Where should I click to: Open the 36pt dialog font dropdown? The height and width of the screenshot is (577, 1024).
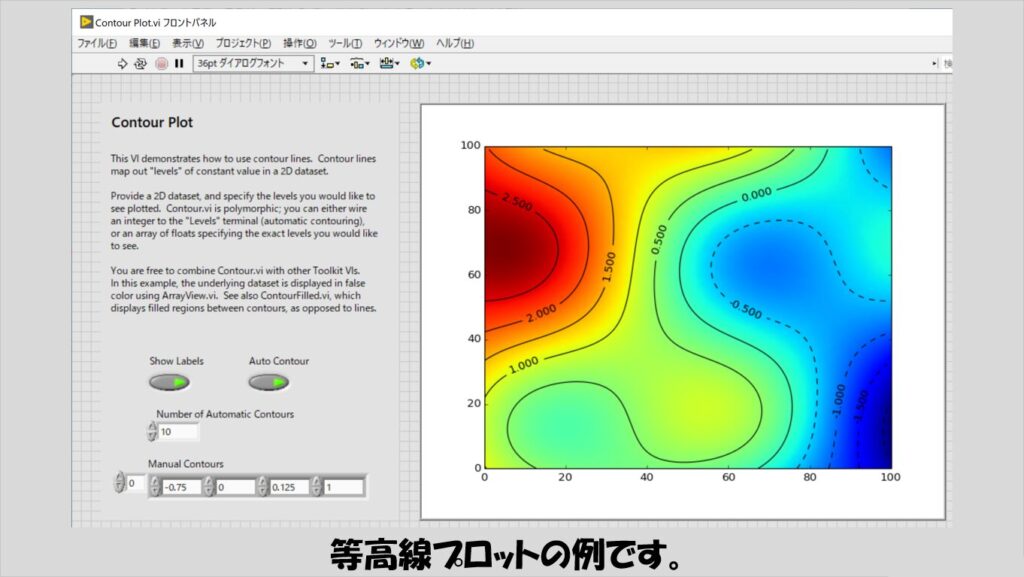pos(254,63)
